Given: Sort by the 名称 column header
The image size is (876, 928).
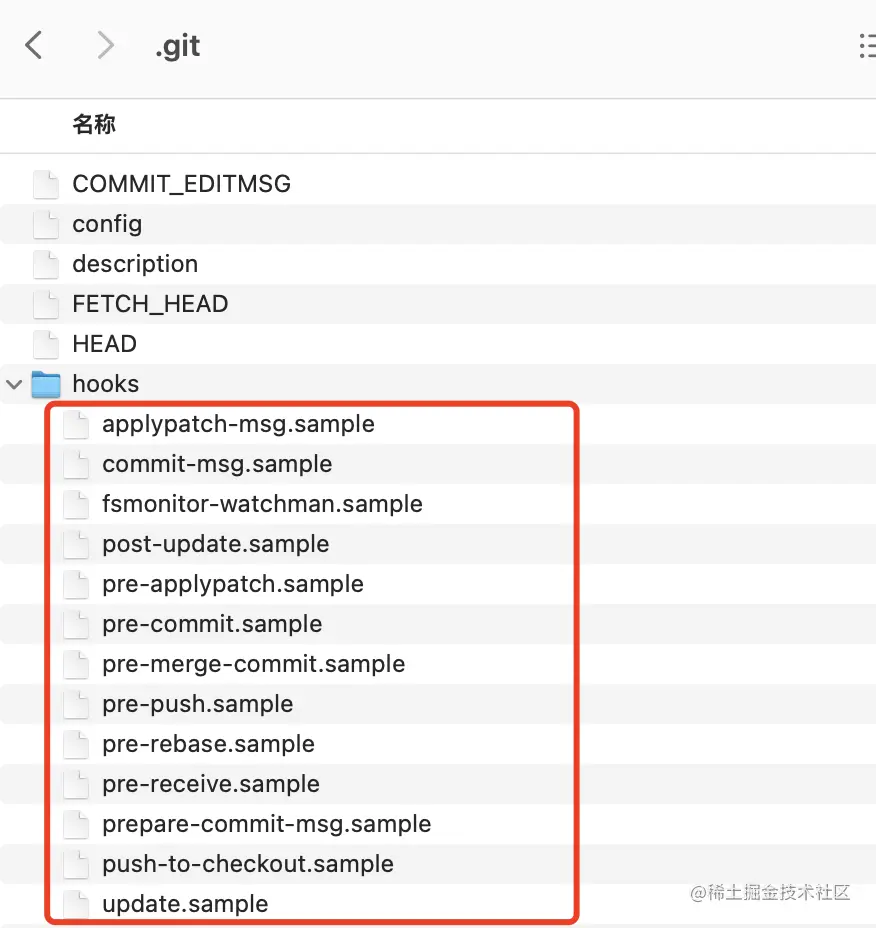Looking at the screenshot, I should [x=94, y=125].
